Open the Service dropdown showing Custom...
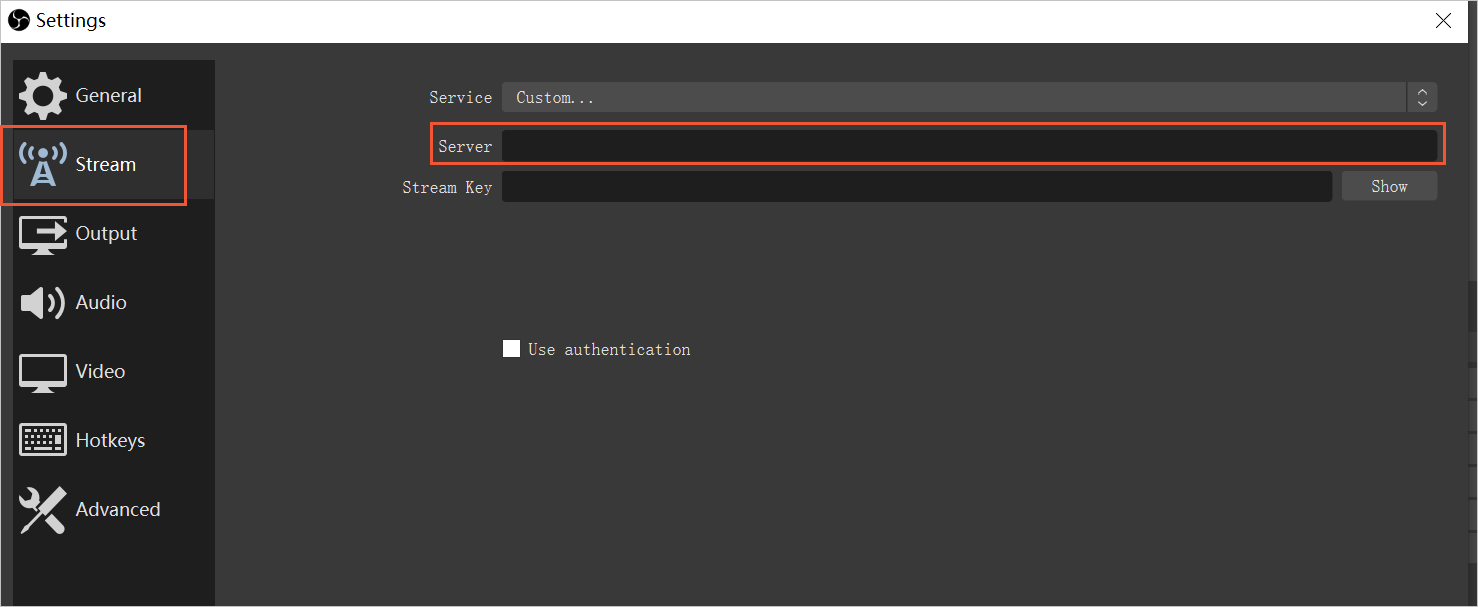This screenshot has width=1478, height=607. point(953,97)
